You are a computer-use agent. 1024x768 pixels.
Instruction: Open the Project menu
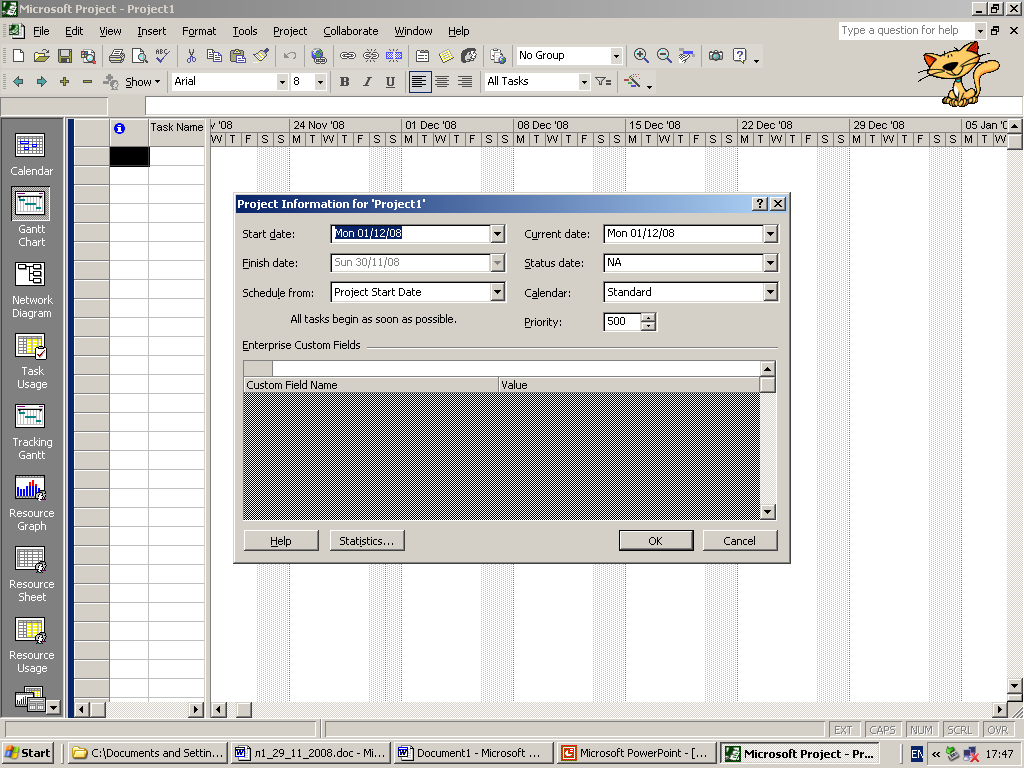(290, 31)
